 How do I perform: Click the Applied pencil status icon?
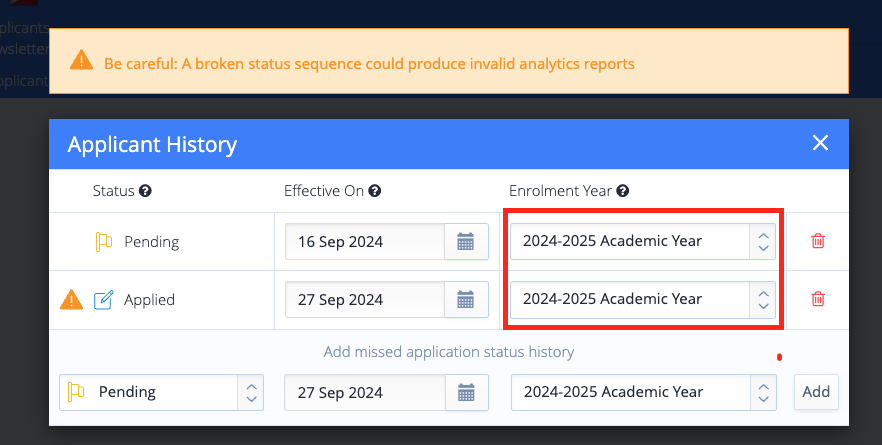click(104, 300)
